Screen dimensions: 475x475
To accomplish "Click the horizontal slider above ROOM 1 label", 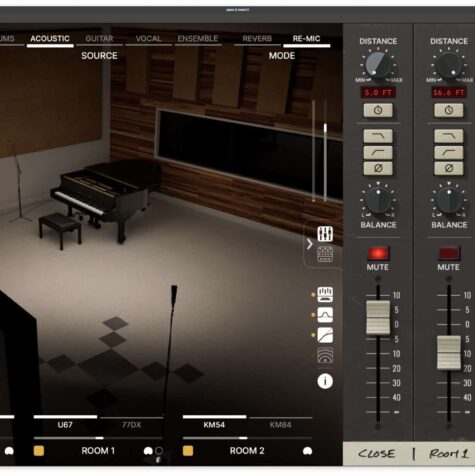I will tap(98, 438).
